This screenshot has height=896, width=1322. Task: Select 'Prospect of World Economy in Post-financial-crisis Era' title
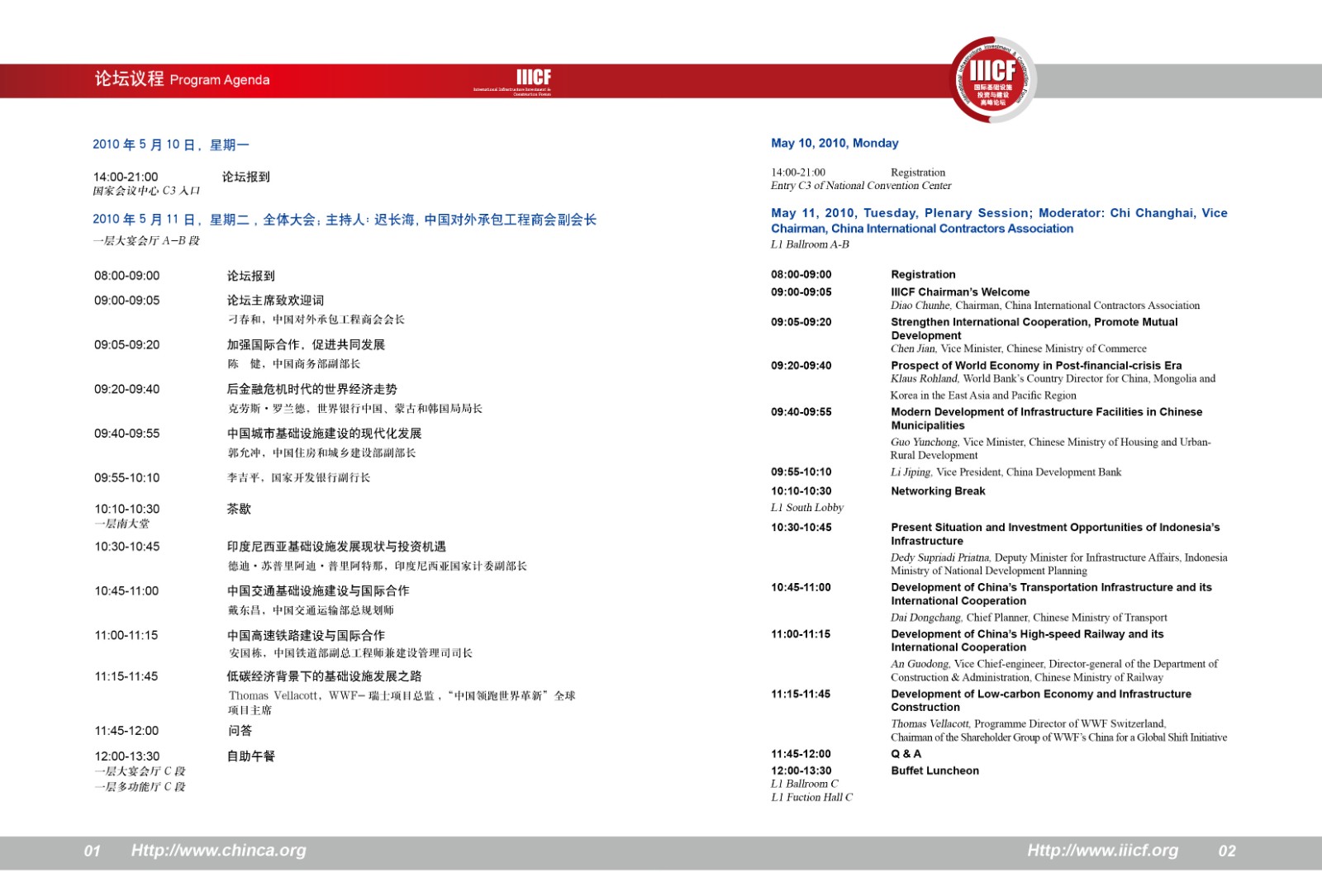pyautogui.click(x=1035, y=365)
